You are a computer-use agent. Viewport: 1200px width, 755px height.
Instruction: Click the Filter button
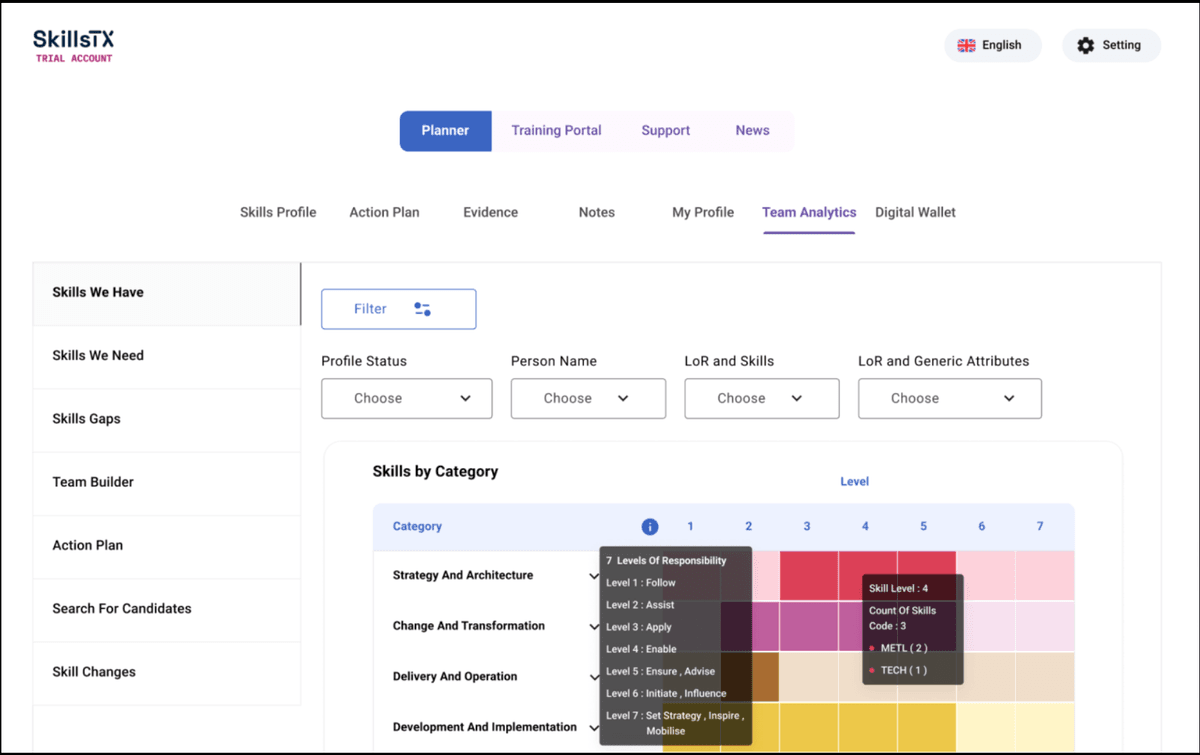click(398, 309)
